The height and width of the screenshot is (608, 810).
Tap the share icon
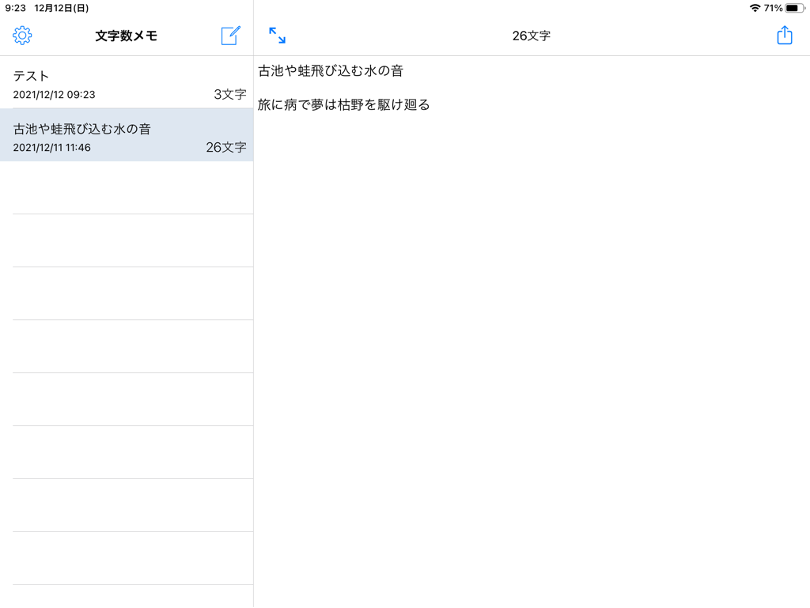(784, 36)
